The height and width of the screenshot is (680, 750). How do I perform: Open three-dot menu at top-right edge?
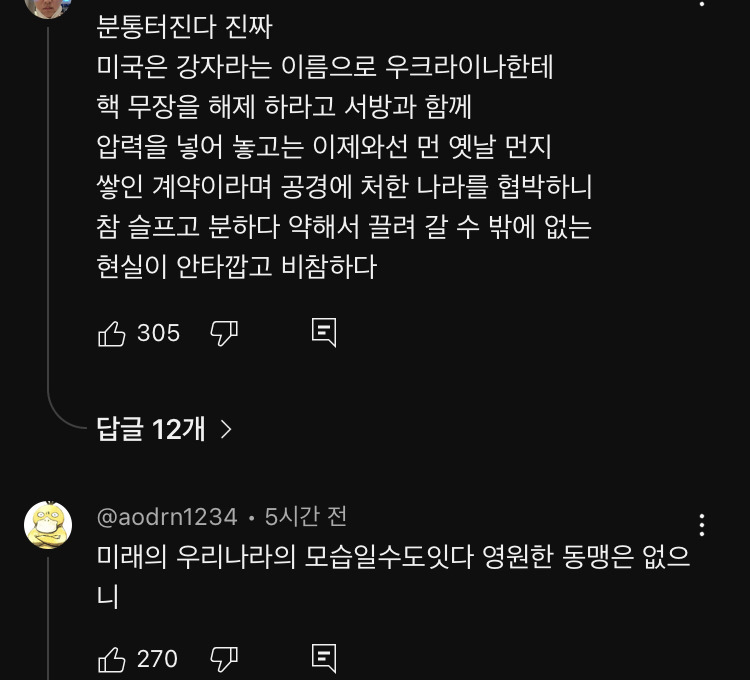[x=703, y=4]
